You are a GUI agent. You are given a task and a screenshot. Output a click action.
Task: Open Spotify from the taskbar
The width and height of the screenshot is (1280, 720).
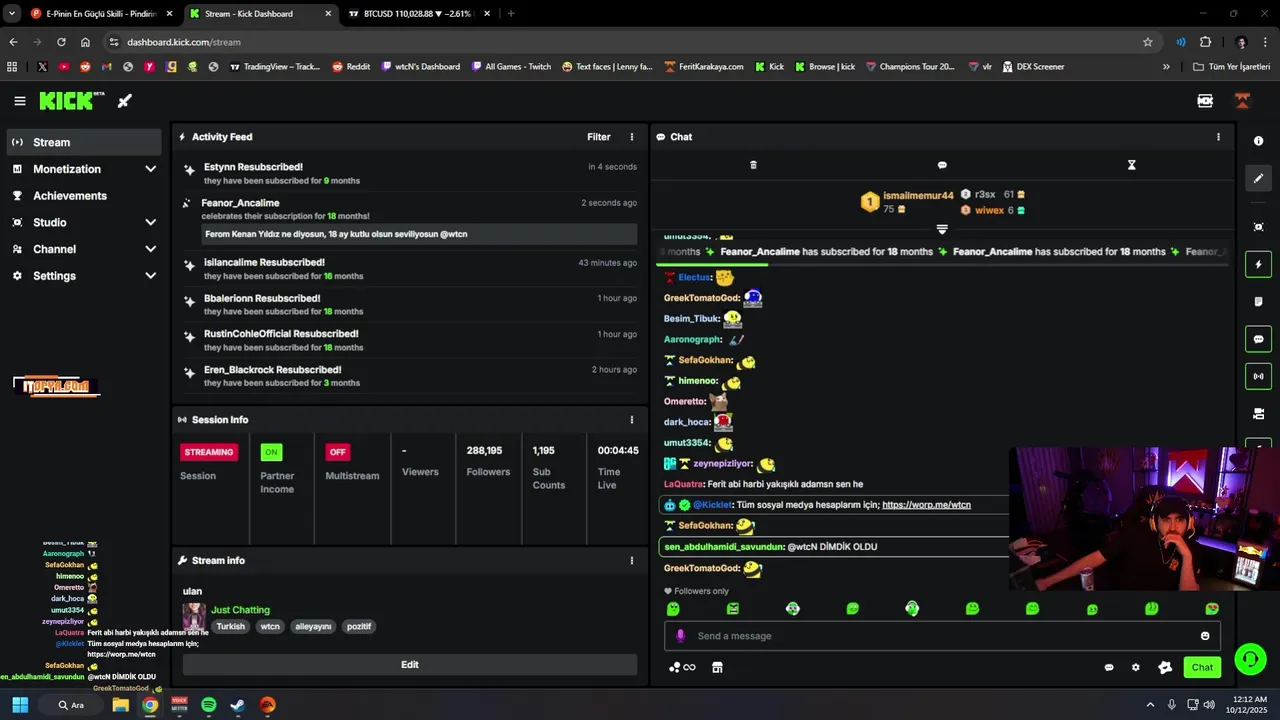coord(208,705)
